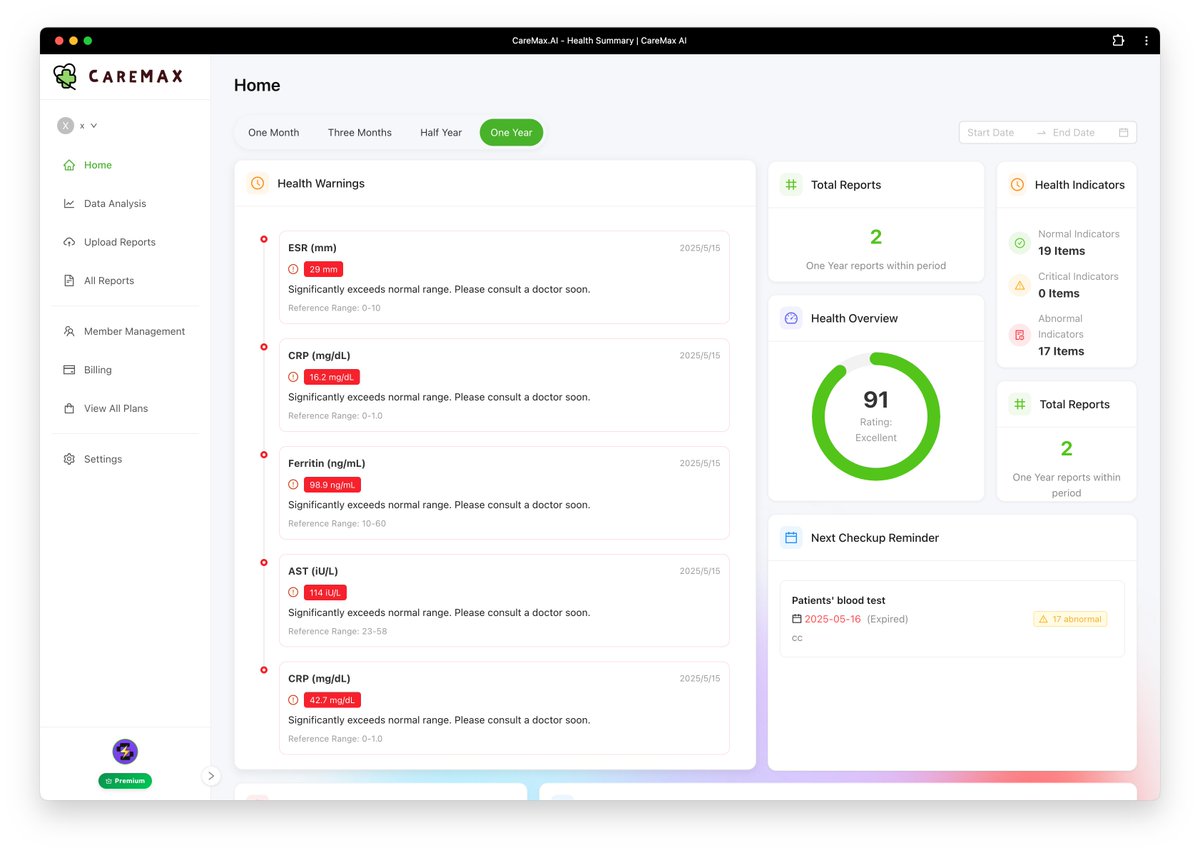Click the 2025-05-16 expired date text
The width and height of the screenshot is (1200, 853).
832,619
